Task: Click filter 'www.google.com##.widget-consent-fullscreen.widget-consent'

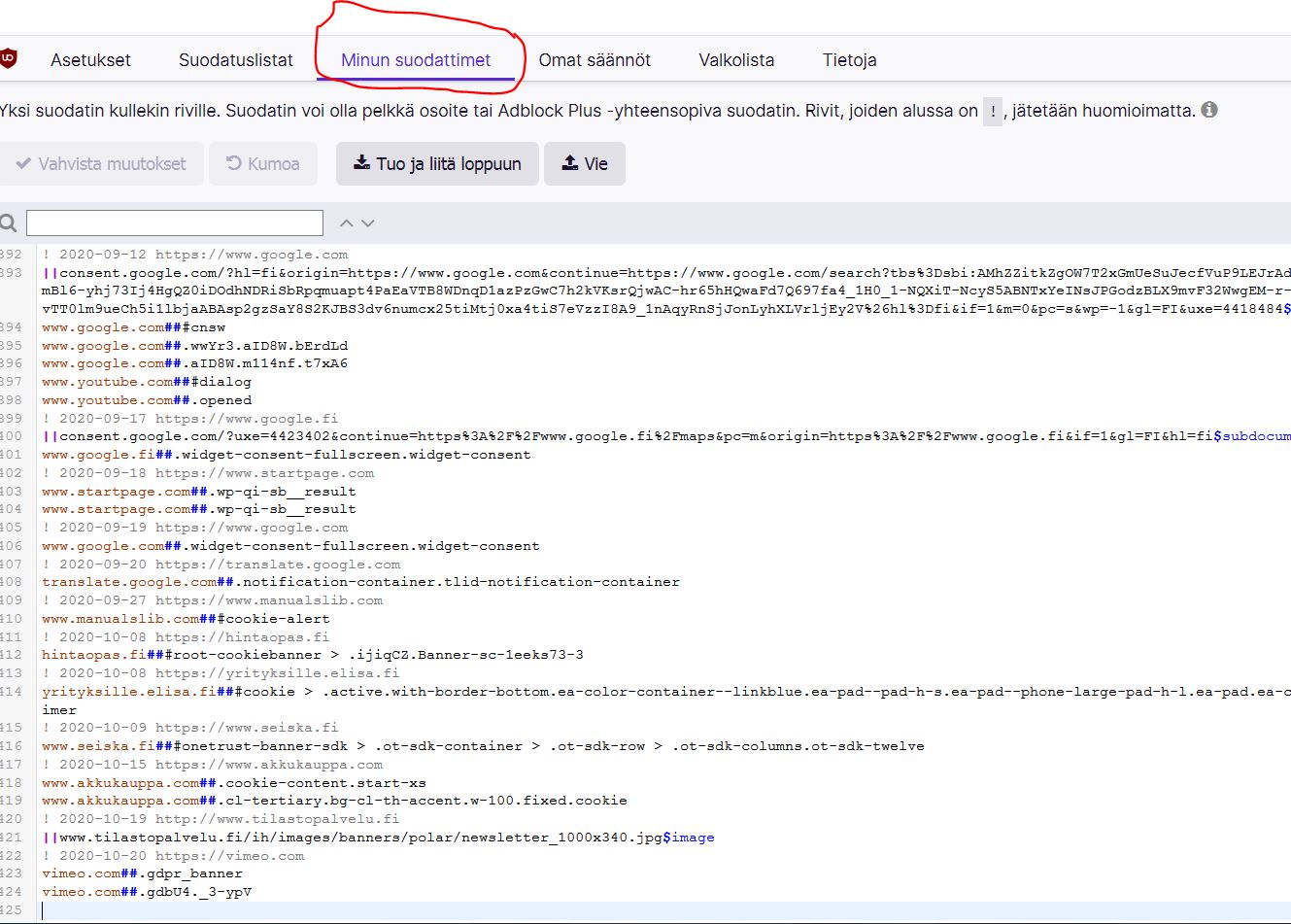Action: [290, 546]
